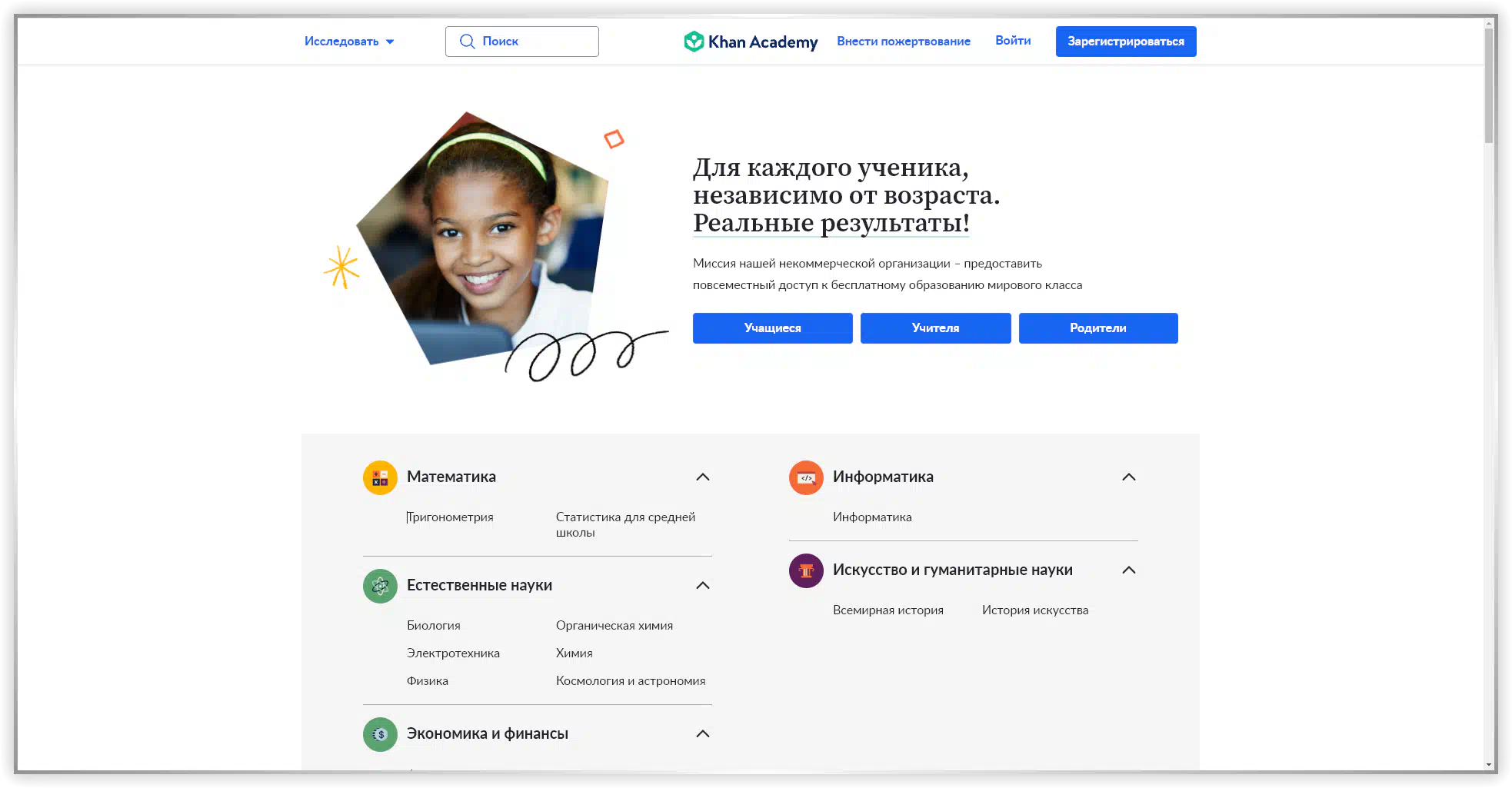Viewport: 1512px width, 788px height.
Task: Click the Khan Academy leaf logo icon
Action: pos(694,42)
